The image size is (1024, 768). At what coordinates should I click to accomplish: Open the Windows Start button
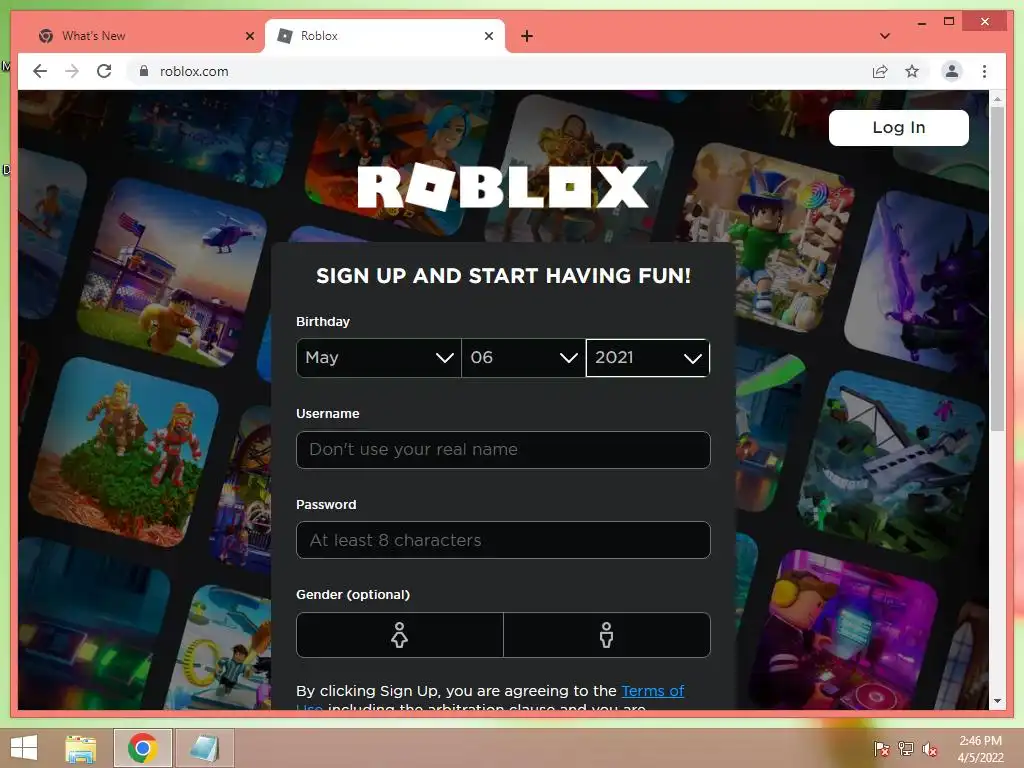(x=24, y=748)
